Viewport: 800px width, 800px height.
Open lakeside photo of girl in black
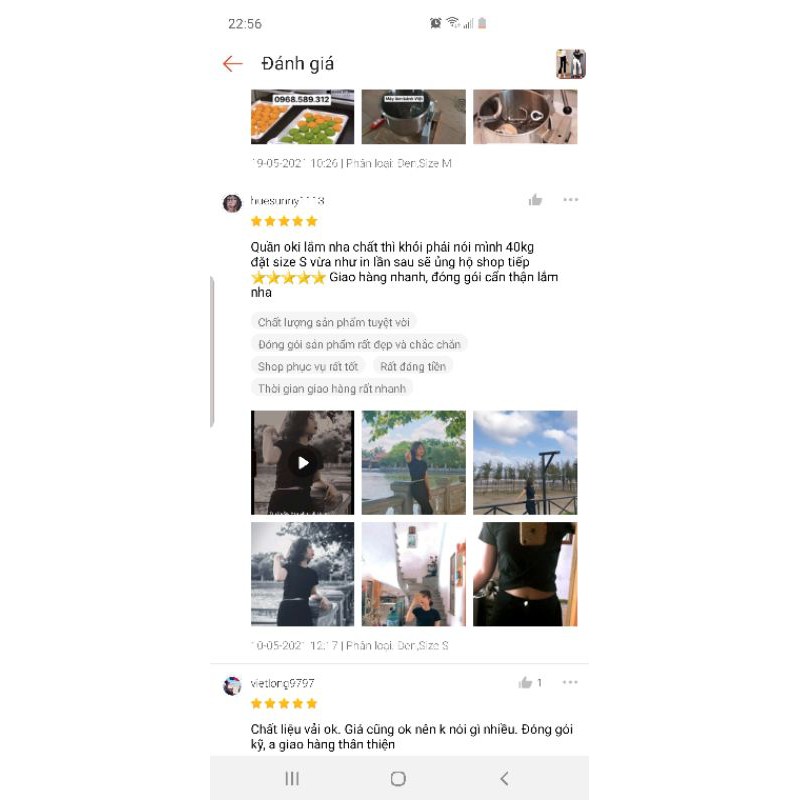tap(414, 462)
